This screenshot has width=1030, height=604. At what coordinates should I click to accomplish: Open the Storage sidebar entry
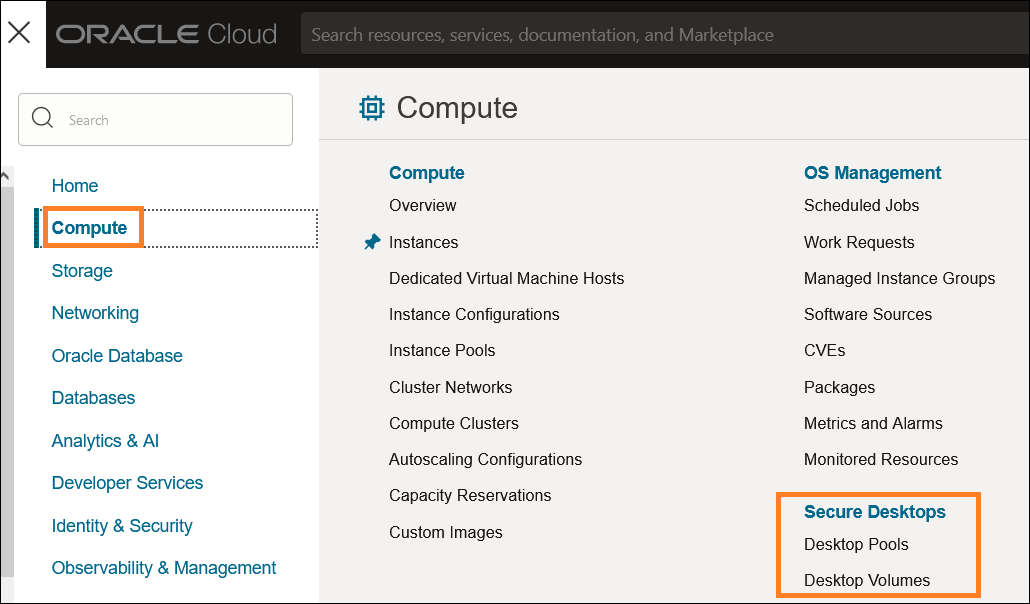[x=81, y=270]
